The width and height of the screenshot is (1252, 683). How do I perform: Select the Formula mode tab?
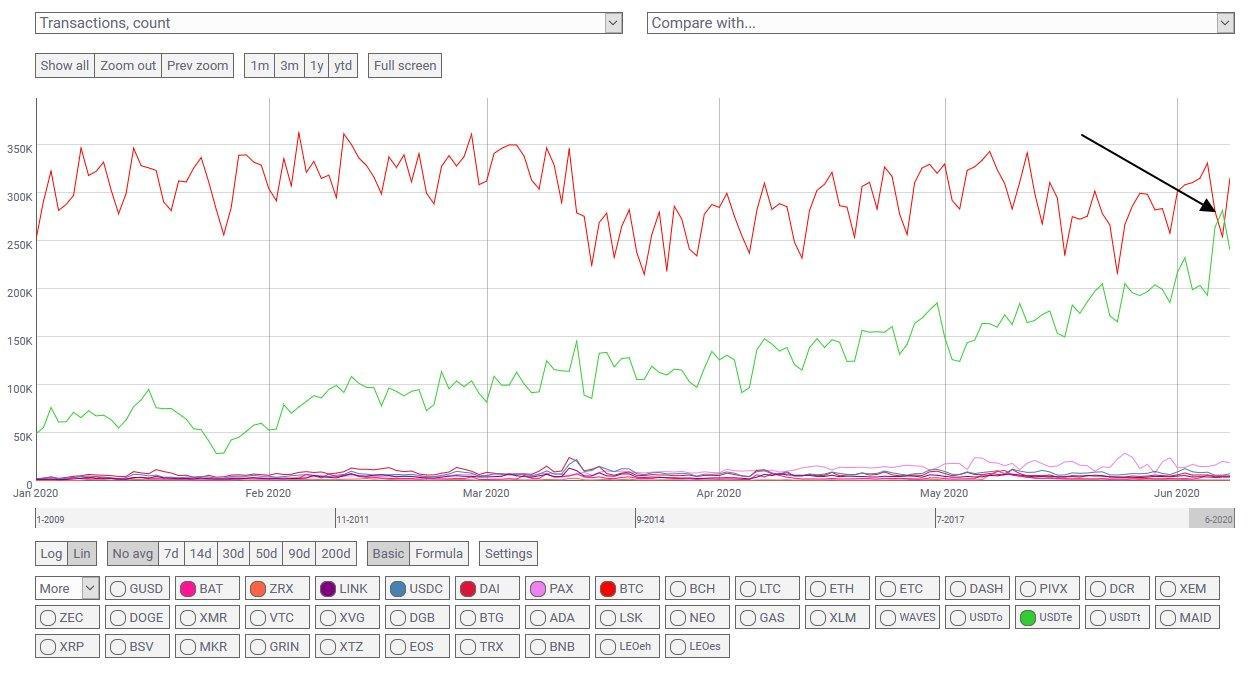click(439, 553)
